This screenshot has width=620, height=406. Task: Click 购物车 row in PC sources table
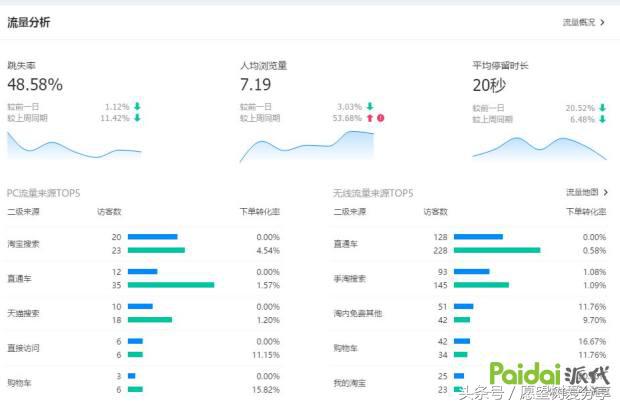point(144,383)
